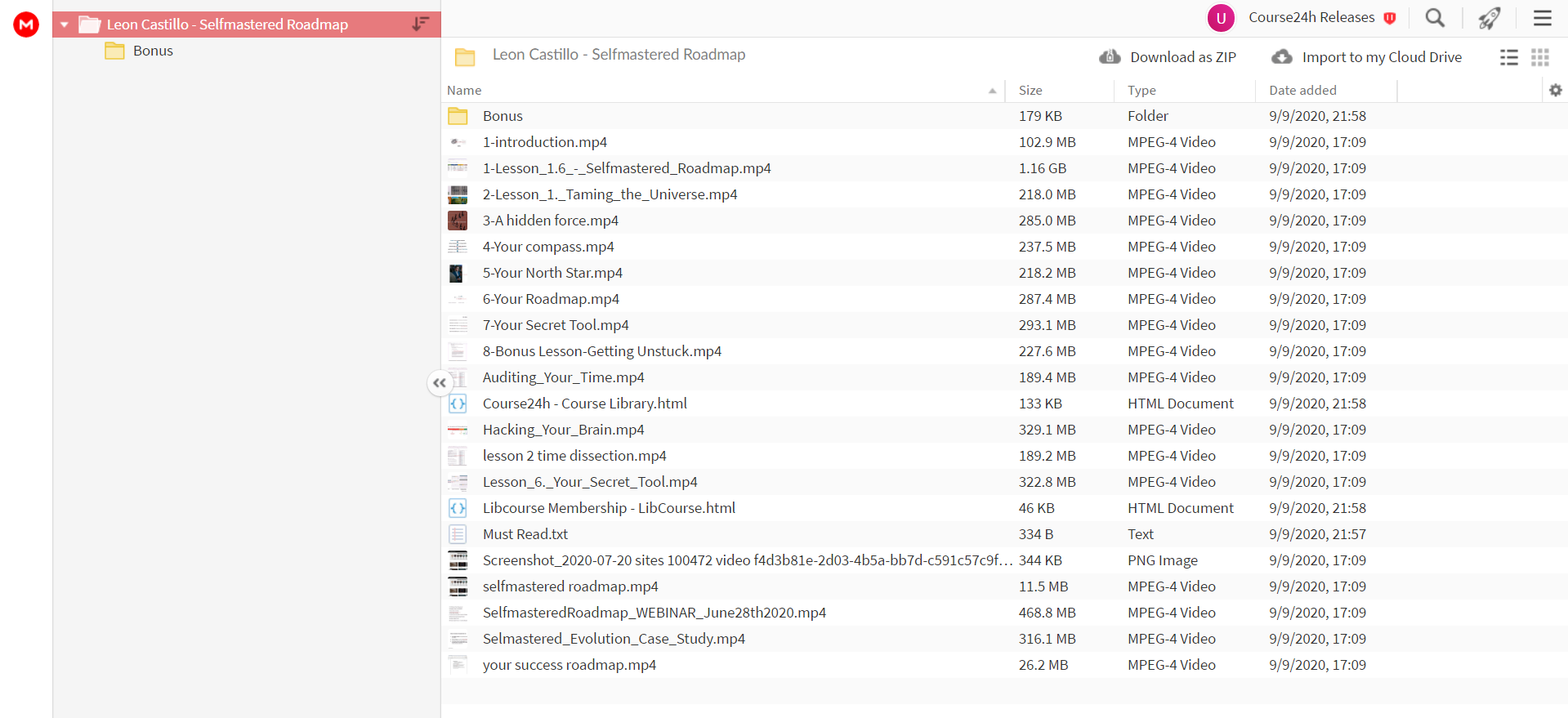Click the Bonus folder icon in file list
Screen dimensions: 1568x718
coord(458,116)
